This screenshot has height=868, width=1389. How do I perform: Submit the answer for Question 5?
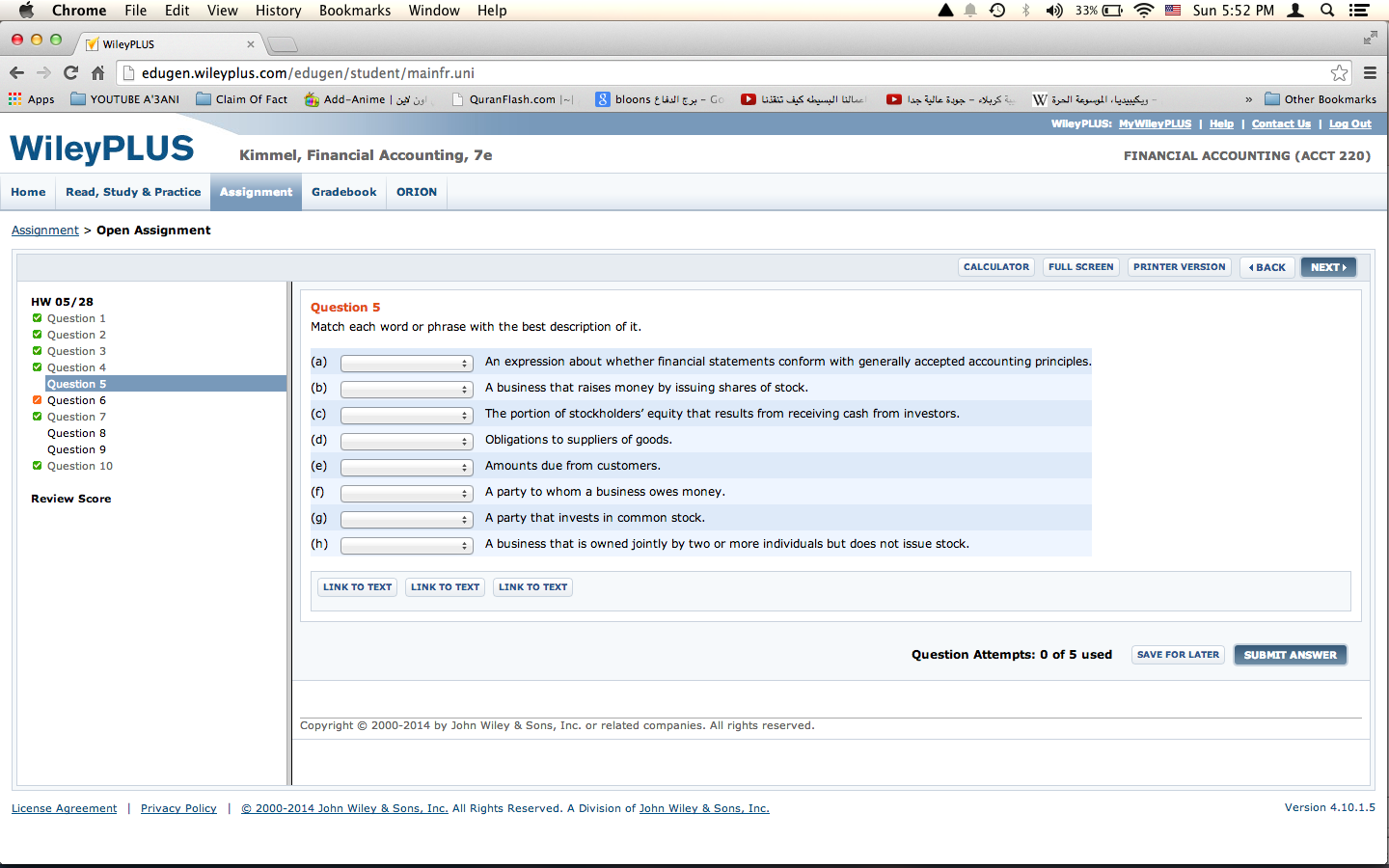pos(1290,655)
